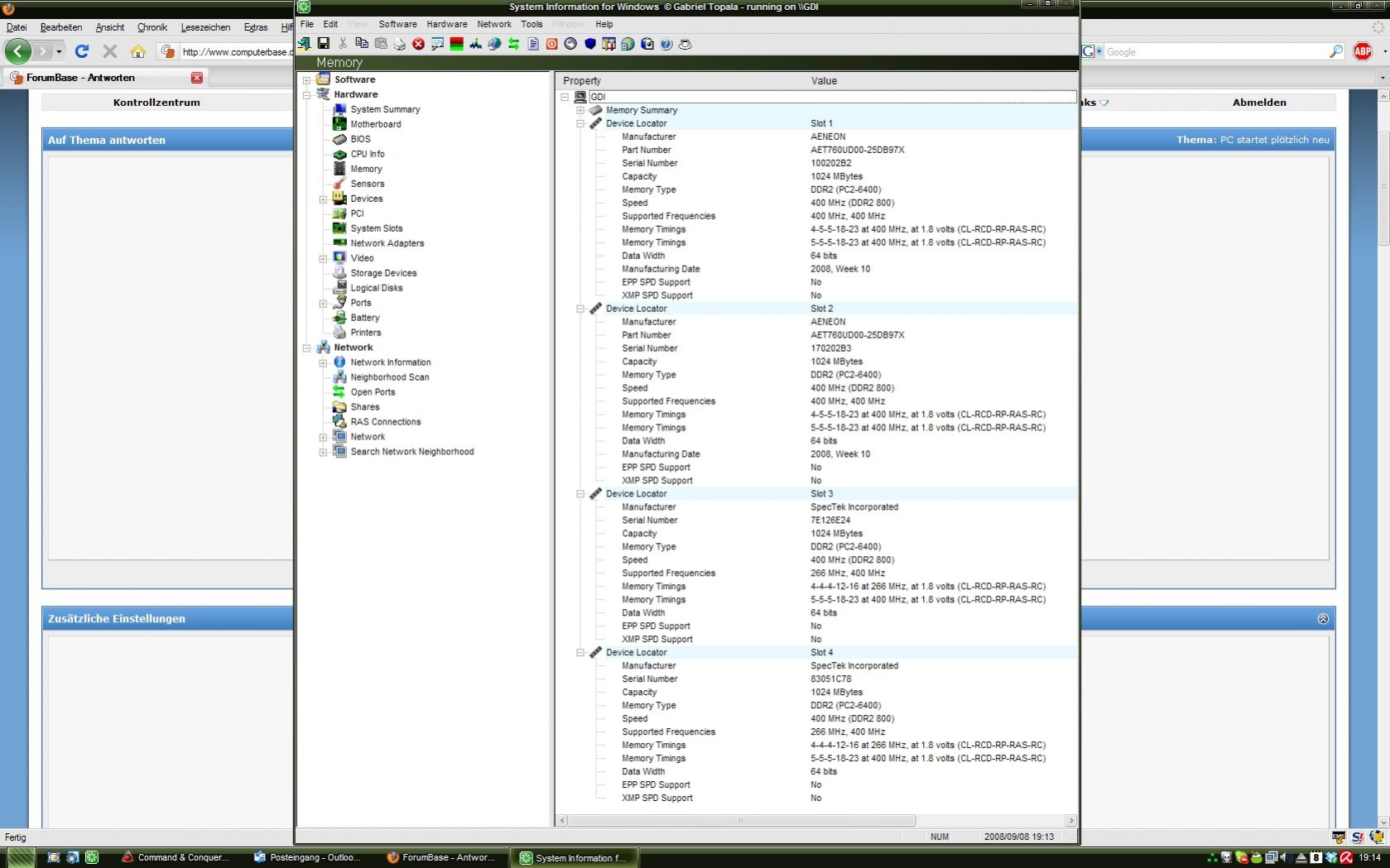Select Logical Disks tree item
1390x868 pixels.
pyautogui.click(x=376, y=288)
